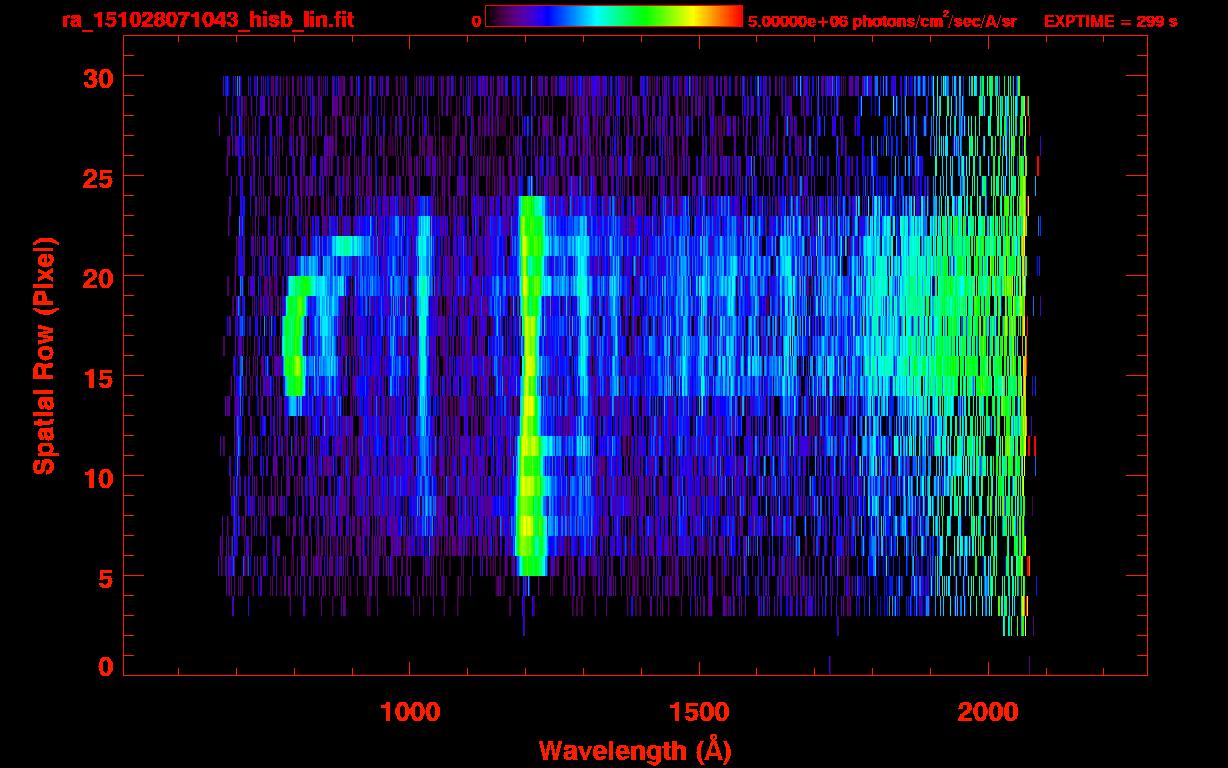Click the EXPTIME = 299 s text
This screenshot has height=768, width=1228.
(x=1110, y=21)
